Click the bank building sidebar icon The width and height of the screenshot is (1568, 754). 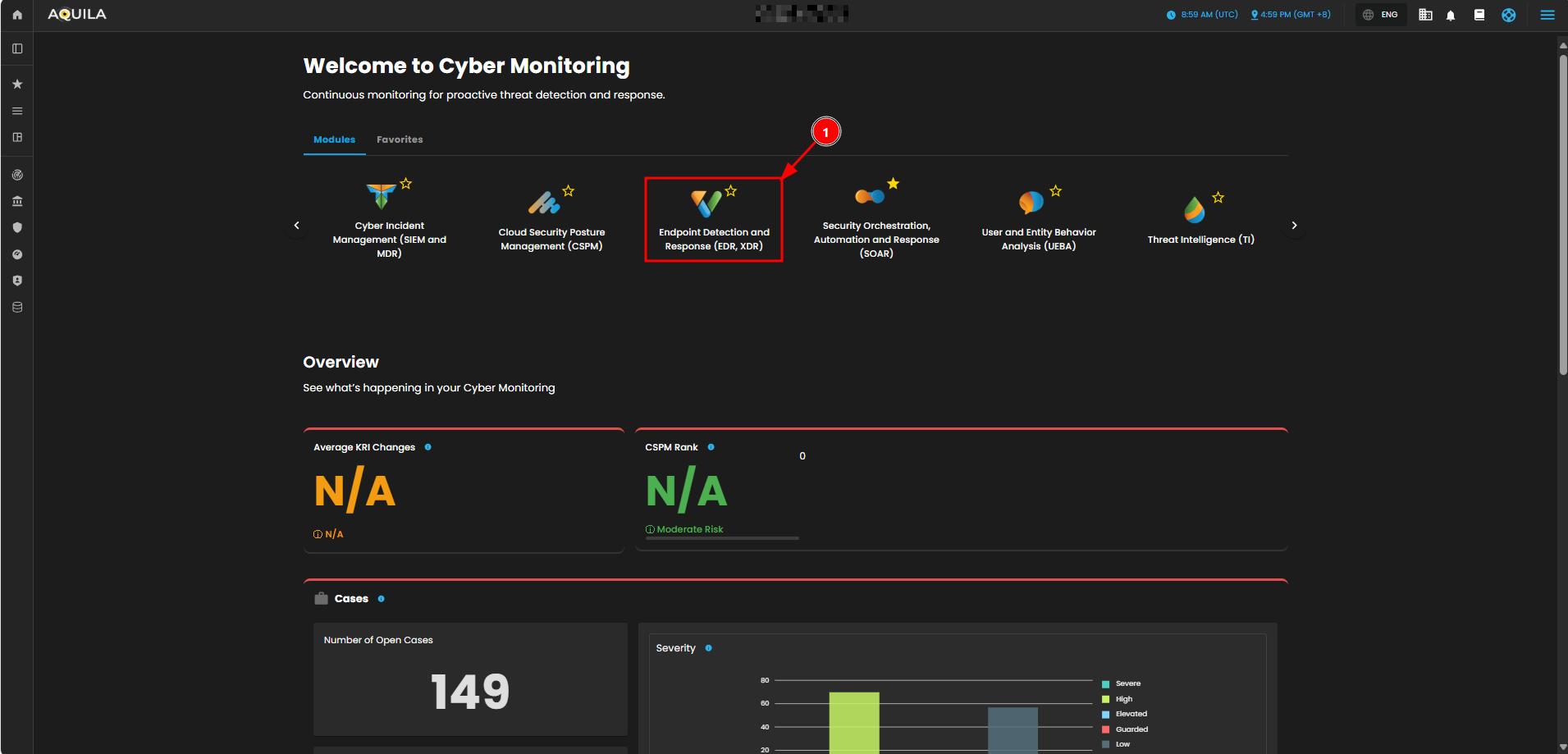click(17, 201)
